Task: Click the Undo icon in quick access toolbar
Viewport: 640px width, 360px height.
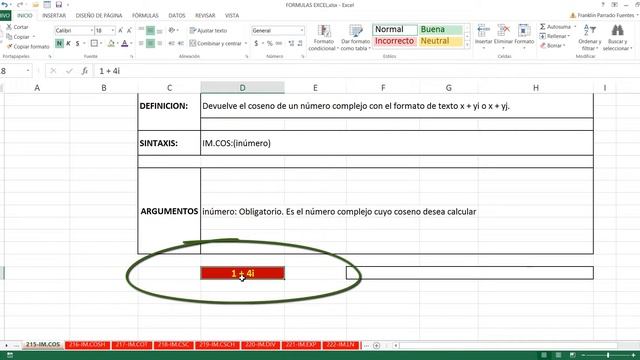Action: pyautogui.click(x=4, y=5)
